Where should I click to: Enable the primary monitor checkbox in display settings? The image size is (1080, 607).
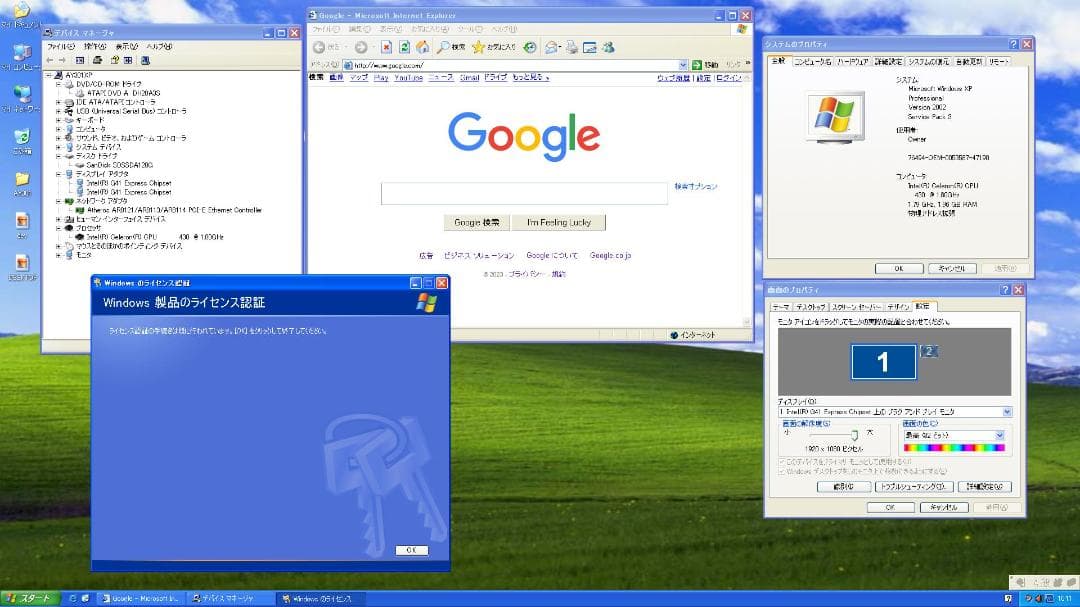[x=781, y=461]
